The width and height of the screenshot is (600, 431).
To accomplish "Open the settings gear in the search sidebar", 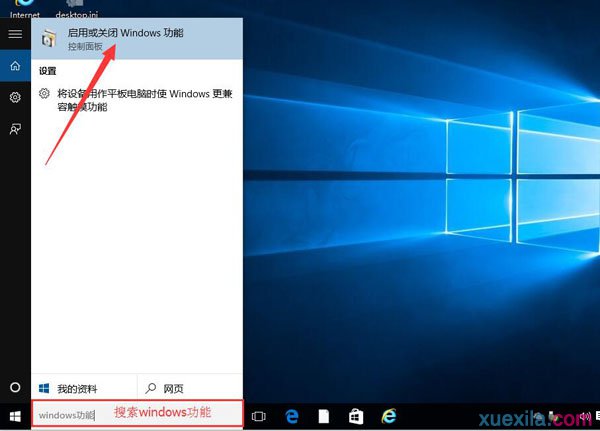I will coord(15,97).
